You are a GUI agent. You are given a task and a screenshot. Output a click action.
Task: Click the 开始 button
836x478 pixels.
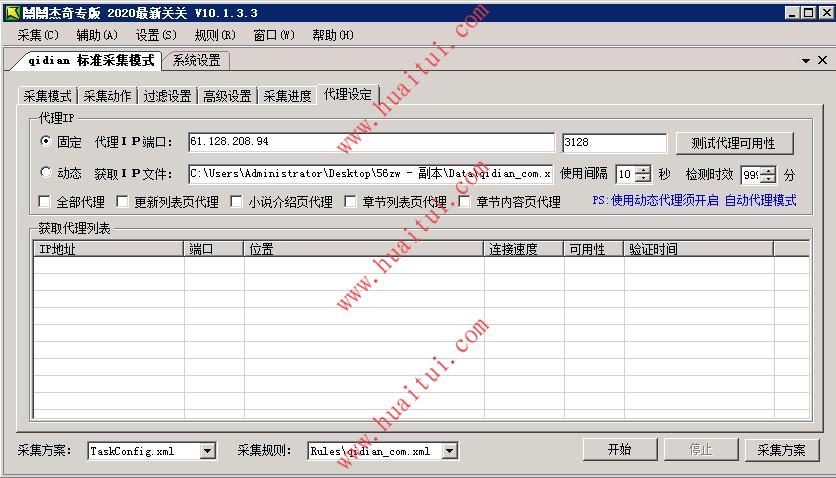(x=620, y=450)
